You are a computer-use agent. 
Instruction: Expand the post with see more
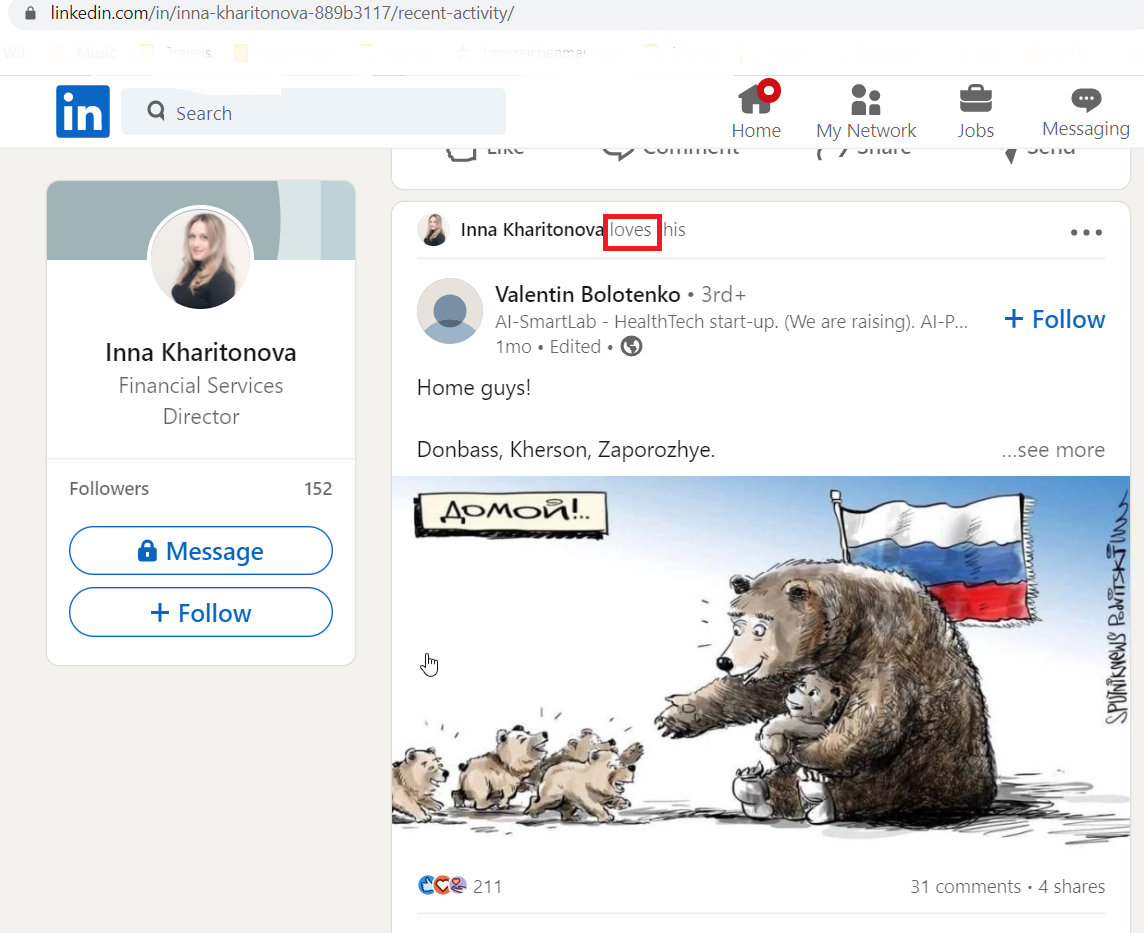(x=1053, y=450)
